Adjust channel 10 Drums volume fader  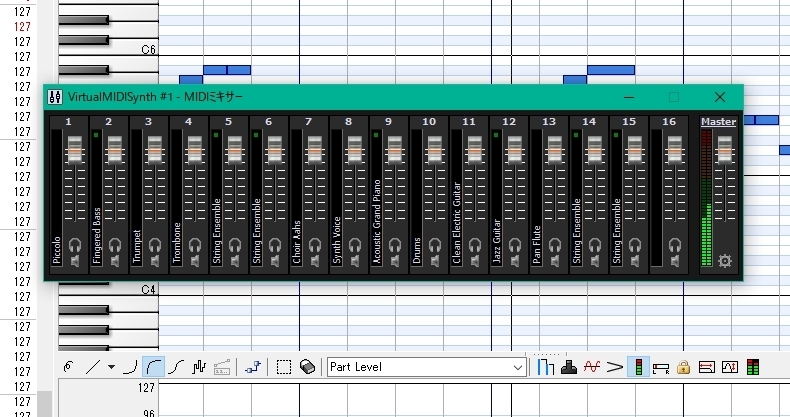point(435,150)
